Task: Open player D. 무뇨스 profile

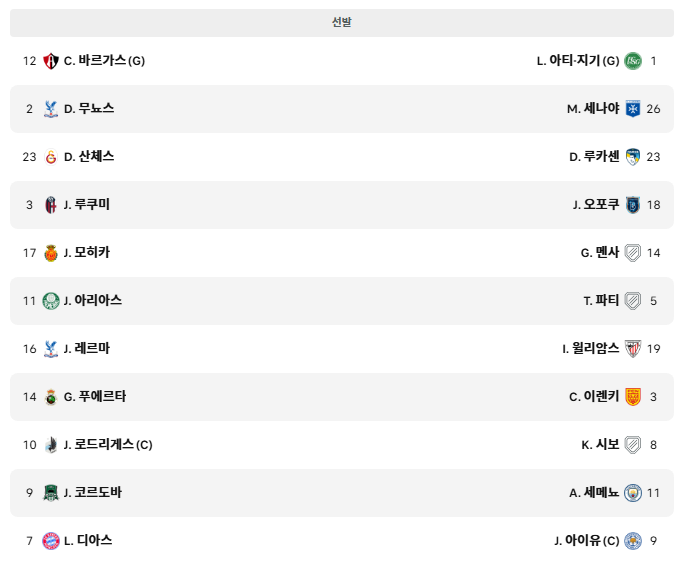Action: pos(89,109)
